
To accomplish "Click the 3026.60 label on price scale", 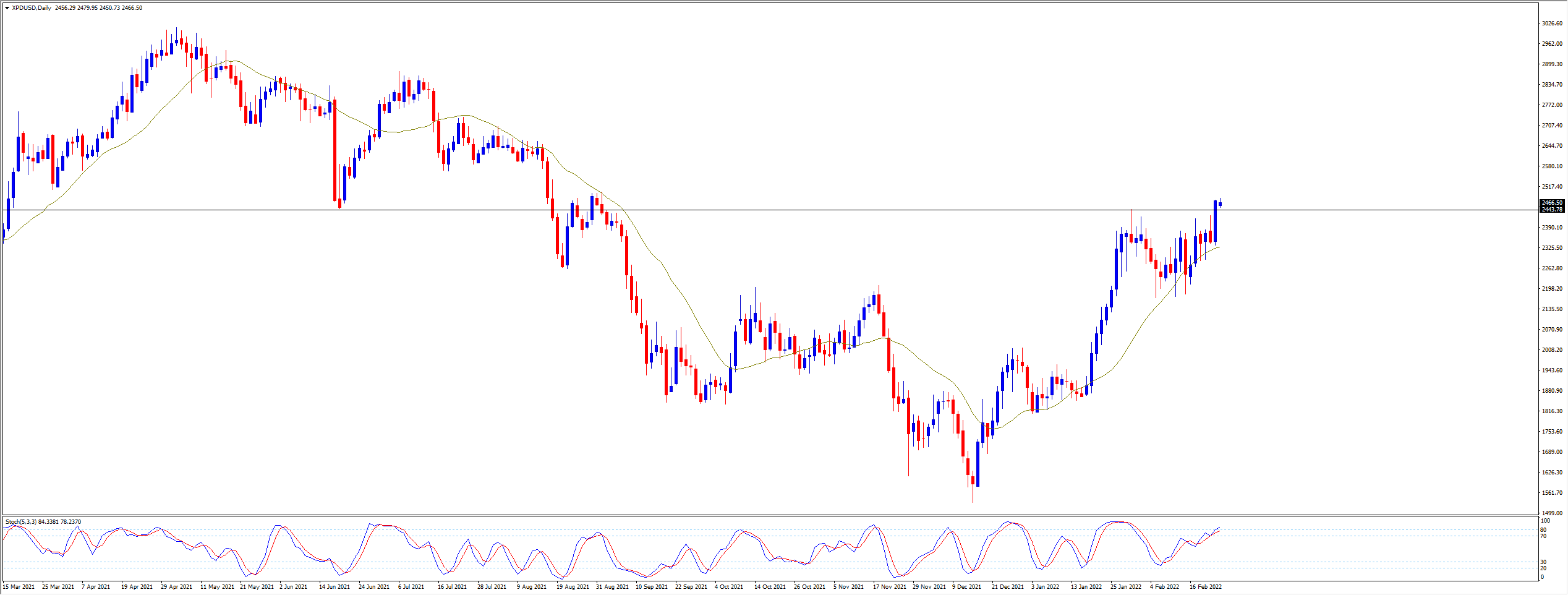I will pos(1552,24).
